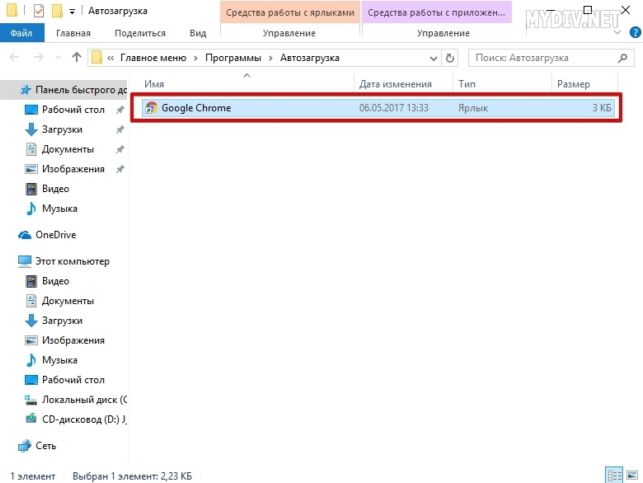
Task: Open Загрузки under Этот компьютер
Action: [62, 320]
